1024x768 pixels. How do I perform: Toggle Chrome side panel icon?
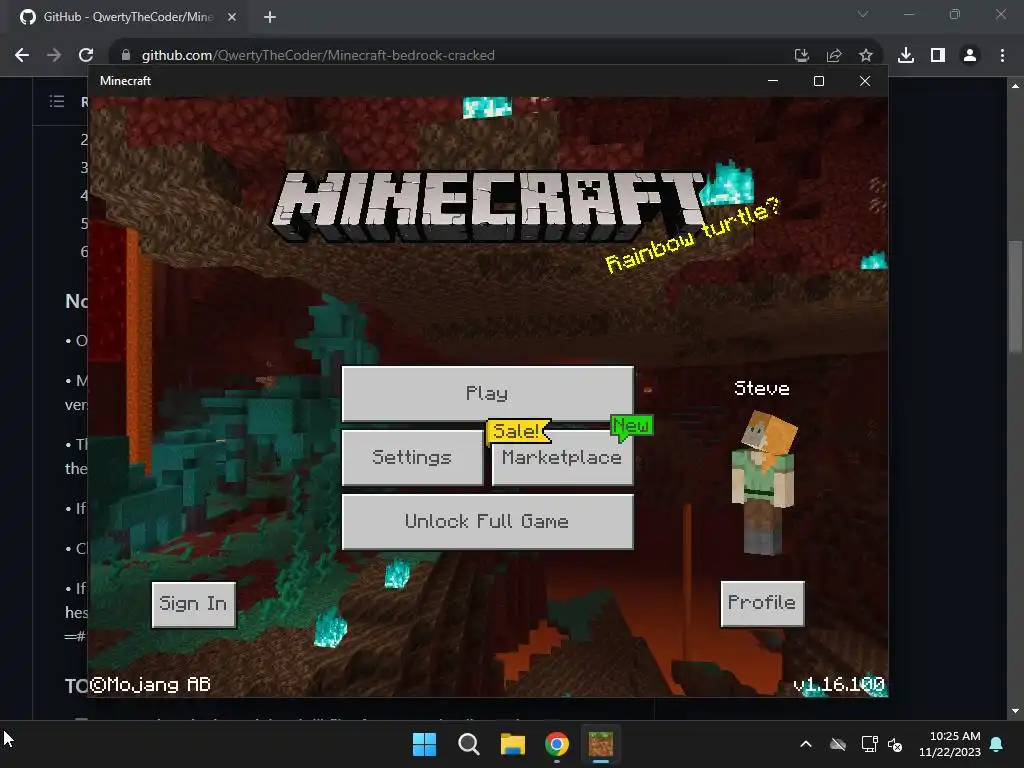(x=938, y=56)
